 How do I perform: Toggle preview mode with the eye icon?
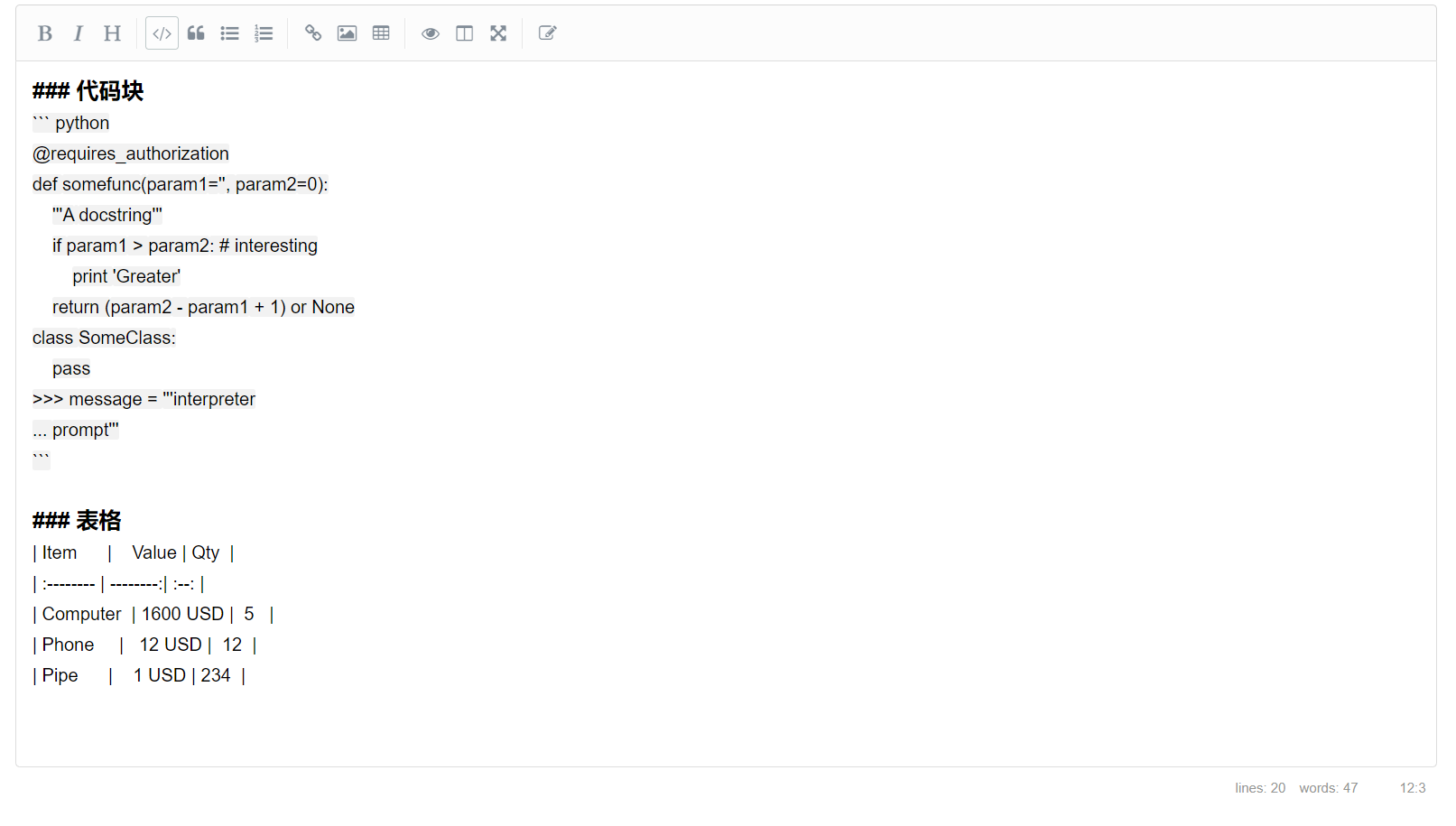[431, 33]
